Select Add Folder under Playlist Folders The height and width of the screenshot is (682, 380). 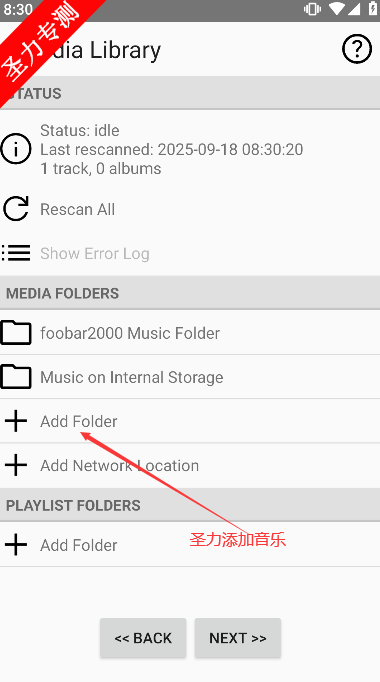coord(190,545)
